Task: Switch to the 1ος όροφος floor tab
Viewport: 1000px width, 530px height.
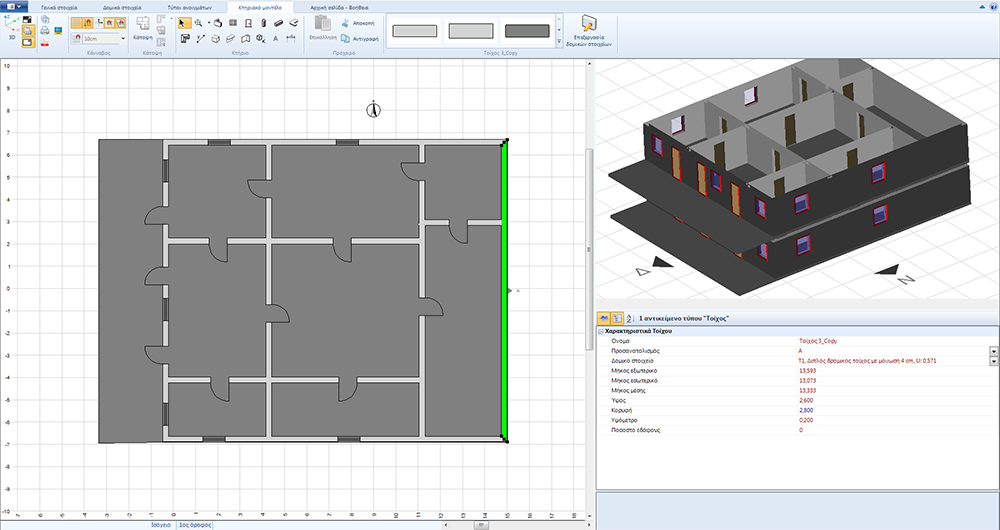Action: click(x=193, y=524)
